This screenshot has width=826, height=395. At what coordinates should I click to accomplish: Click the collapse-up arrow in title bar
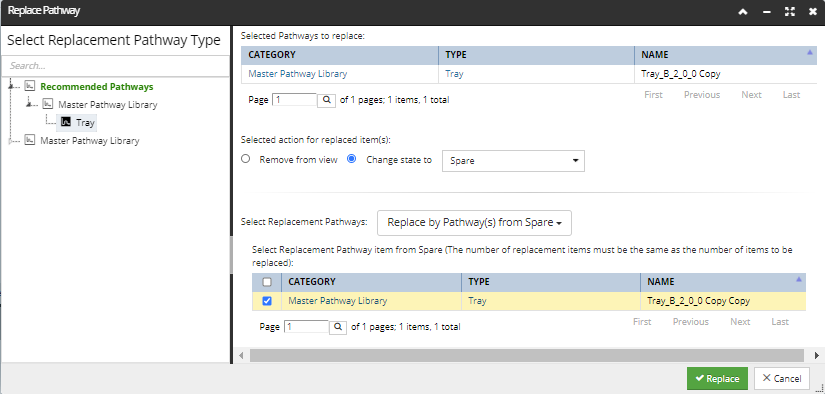point(743,12)
